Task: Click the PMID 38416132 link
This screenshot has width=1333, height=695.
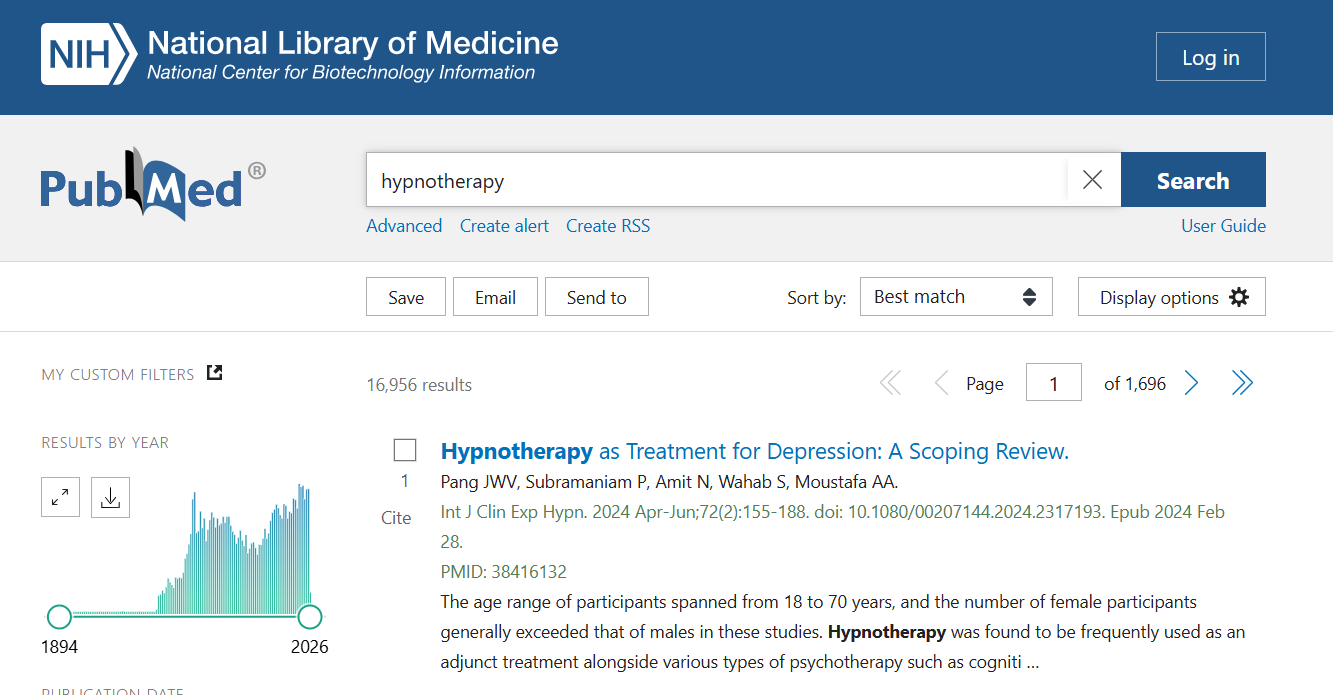Action: tap(528, 571)
